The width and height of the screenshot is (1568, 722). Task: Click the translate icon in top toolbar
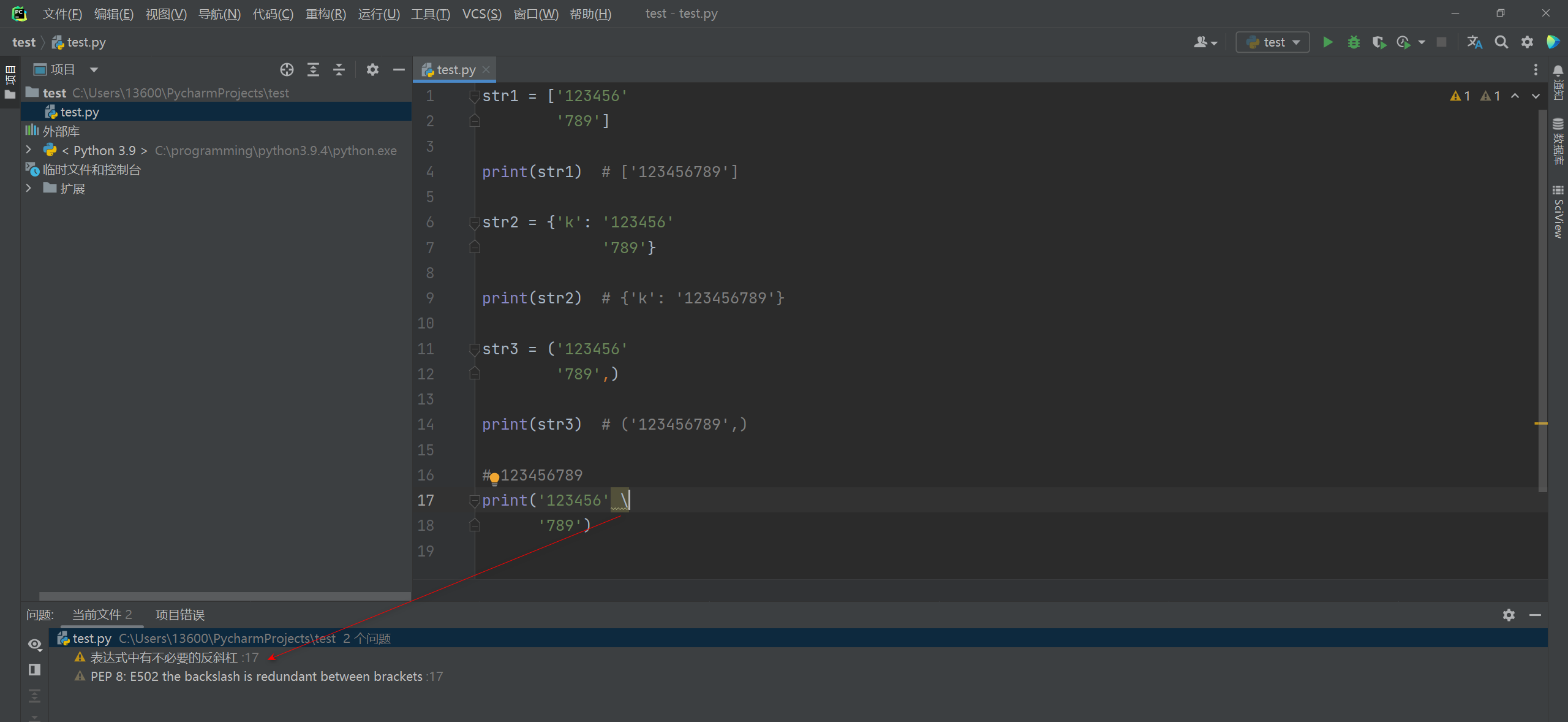pyautogui.click(x=1474, y=42)
